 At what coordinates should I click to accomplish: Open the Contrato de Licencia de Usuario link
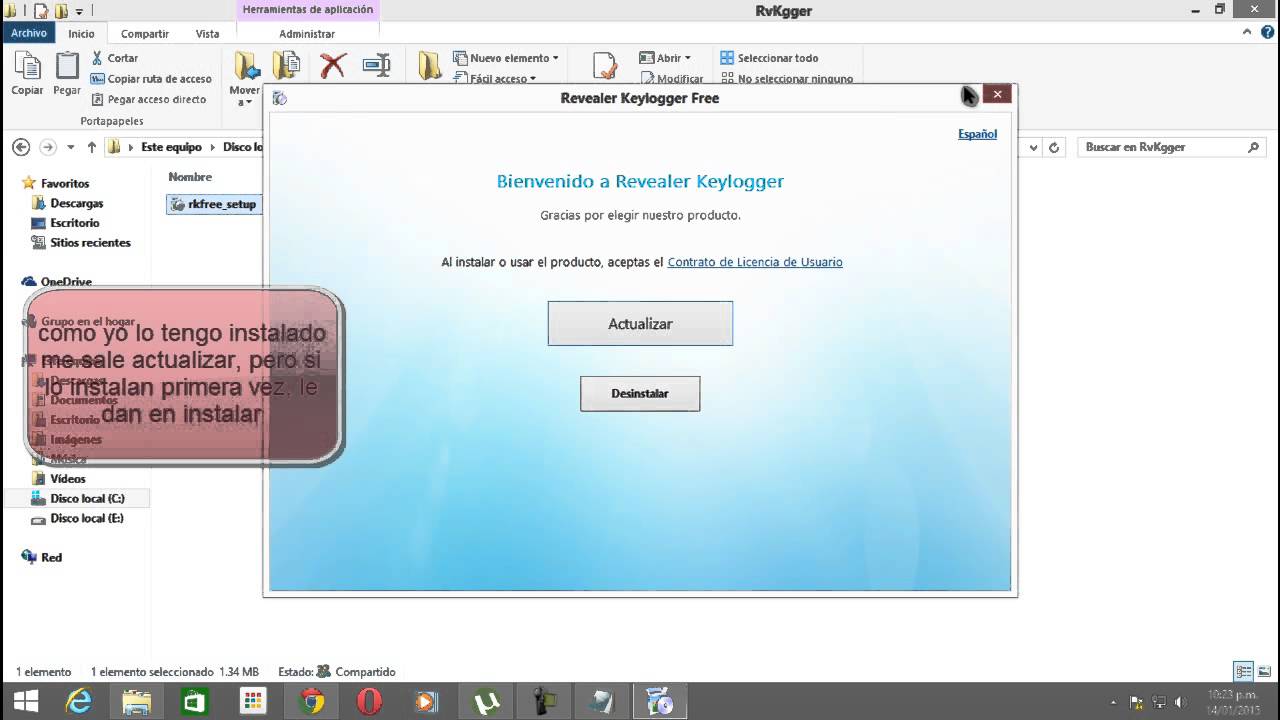click(x=755, y=262)
